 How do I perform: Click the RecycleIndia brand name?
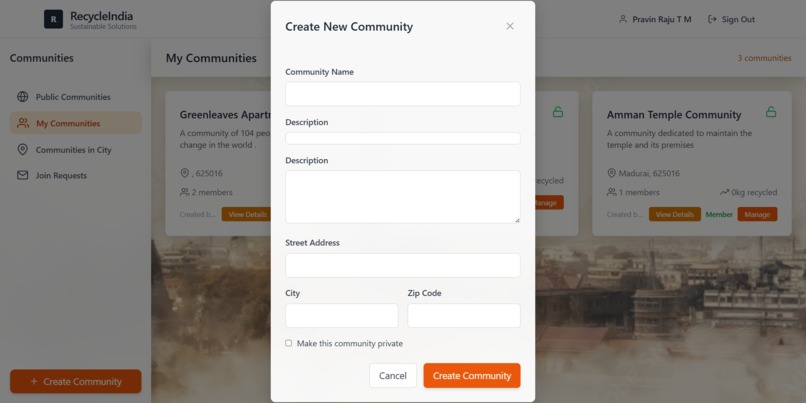pyautogui.click(x=101, y=16)
